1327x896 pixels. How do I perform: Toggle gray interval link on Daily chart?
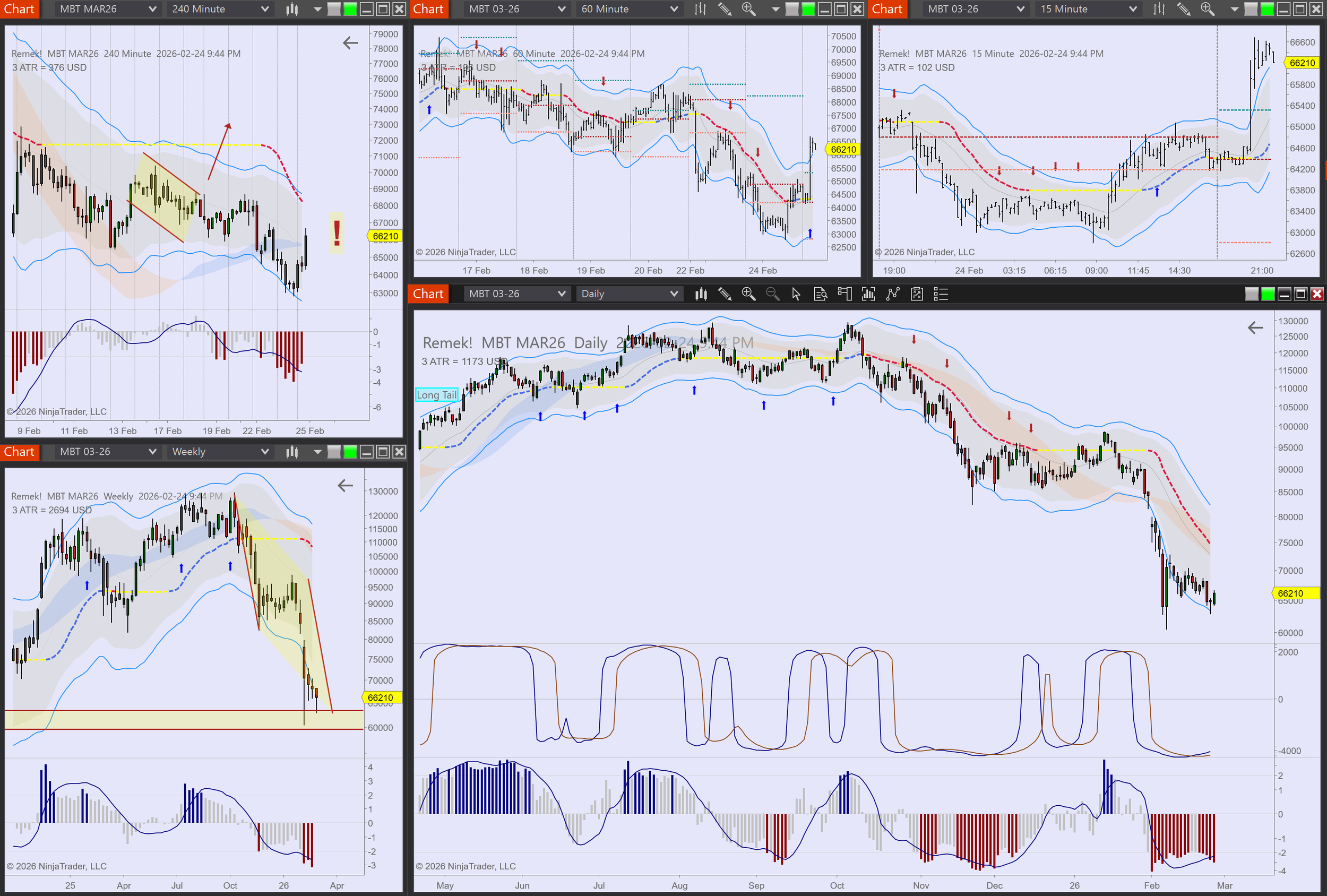(x=1251, y=294)
